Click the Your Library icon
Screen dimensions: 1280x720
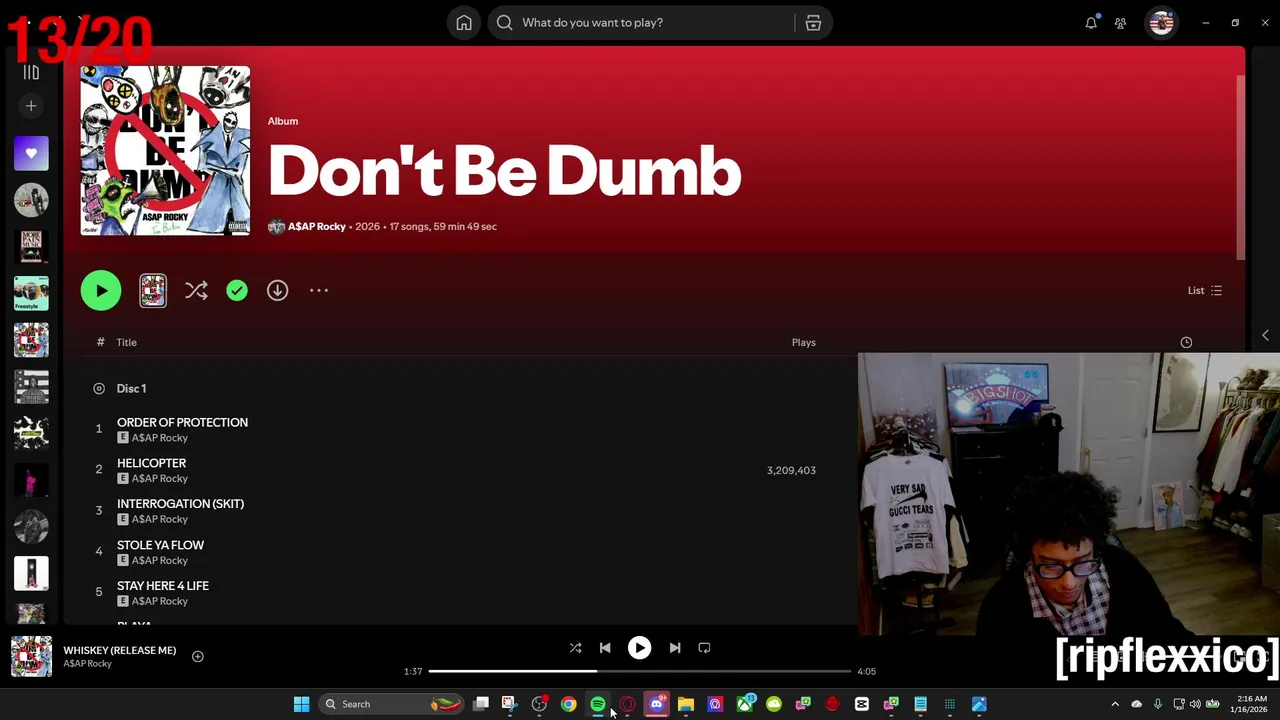coord(31,72)
